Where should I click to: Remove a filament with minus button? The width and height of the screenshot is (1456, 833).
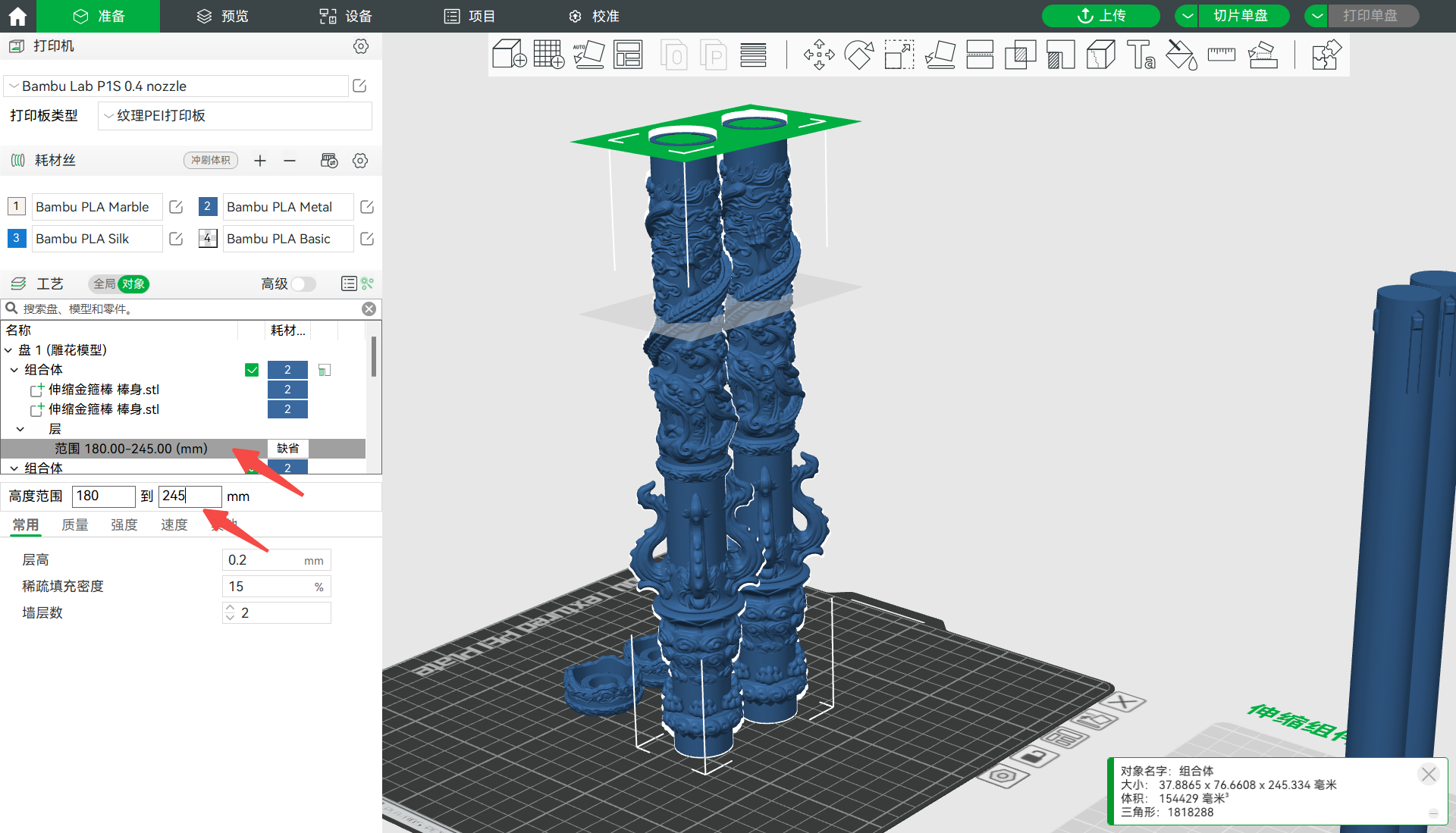(290, 161)
